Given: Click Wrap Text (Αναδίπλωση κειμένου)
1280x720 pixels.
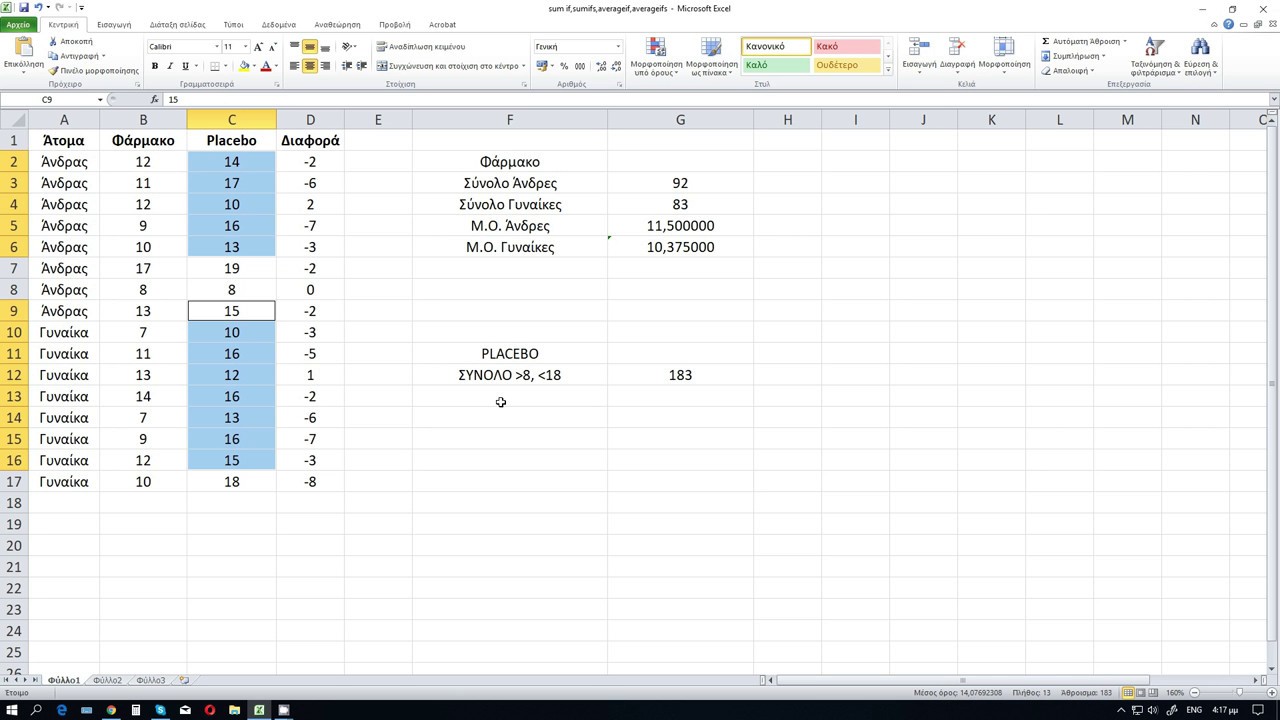Looking at the screenshot, I should (x=421, y=47).
